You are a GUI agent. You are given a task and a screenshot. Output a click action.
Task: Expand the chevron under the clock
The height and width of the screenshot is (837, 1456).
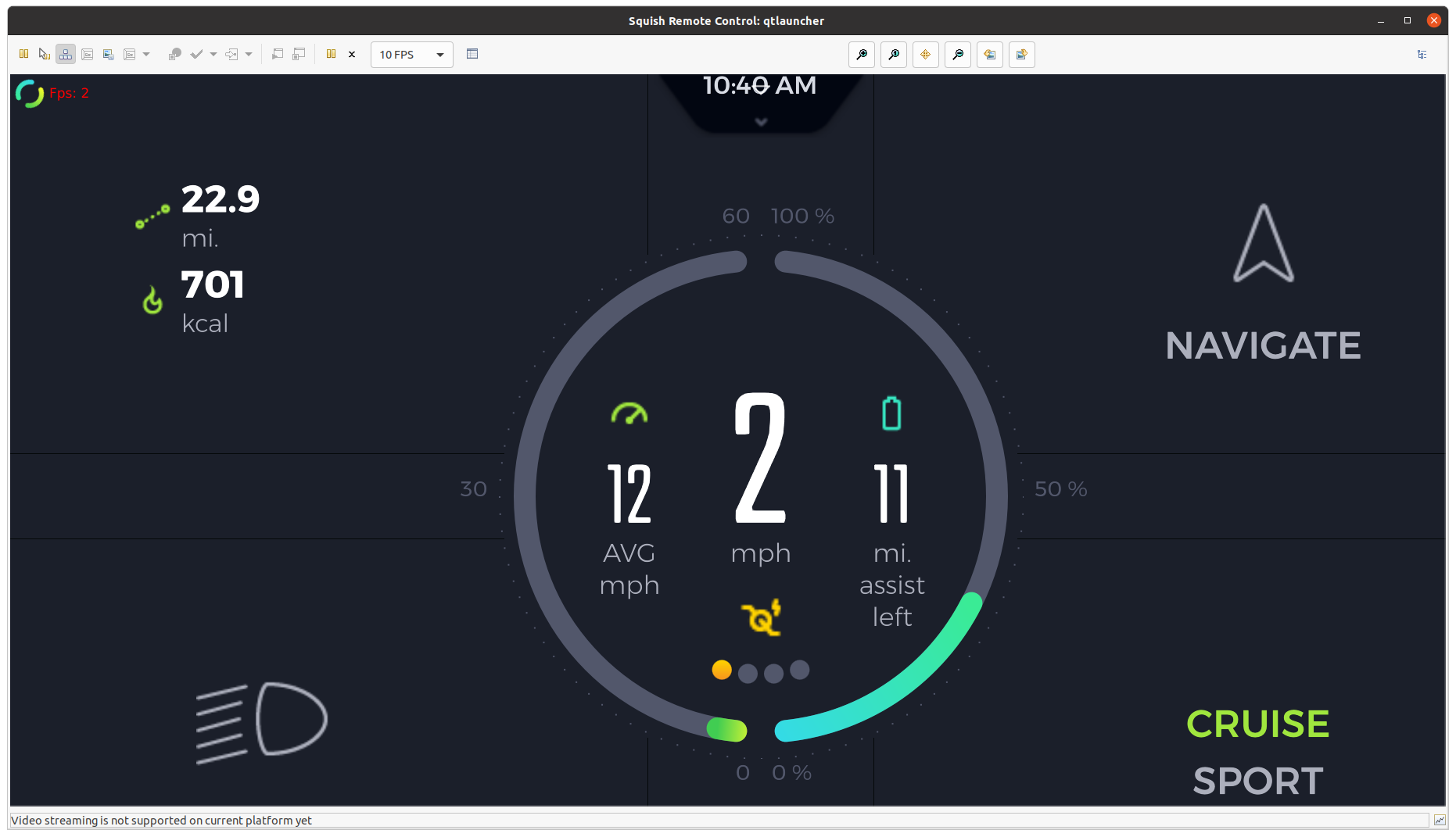(761, 122)
